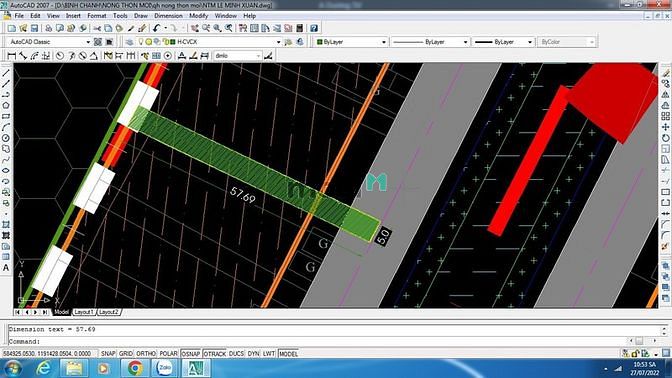Select the Polygon draw tool
This screenshot has height=378, width=672.
(6, 105)
